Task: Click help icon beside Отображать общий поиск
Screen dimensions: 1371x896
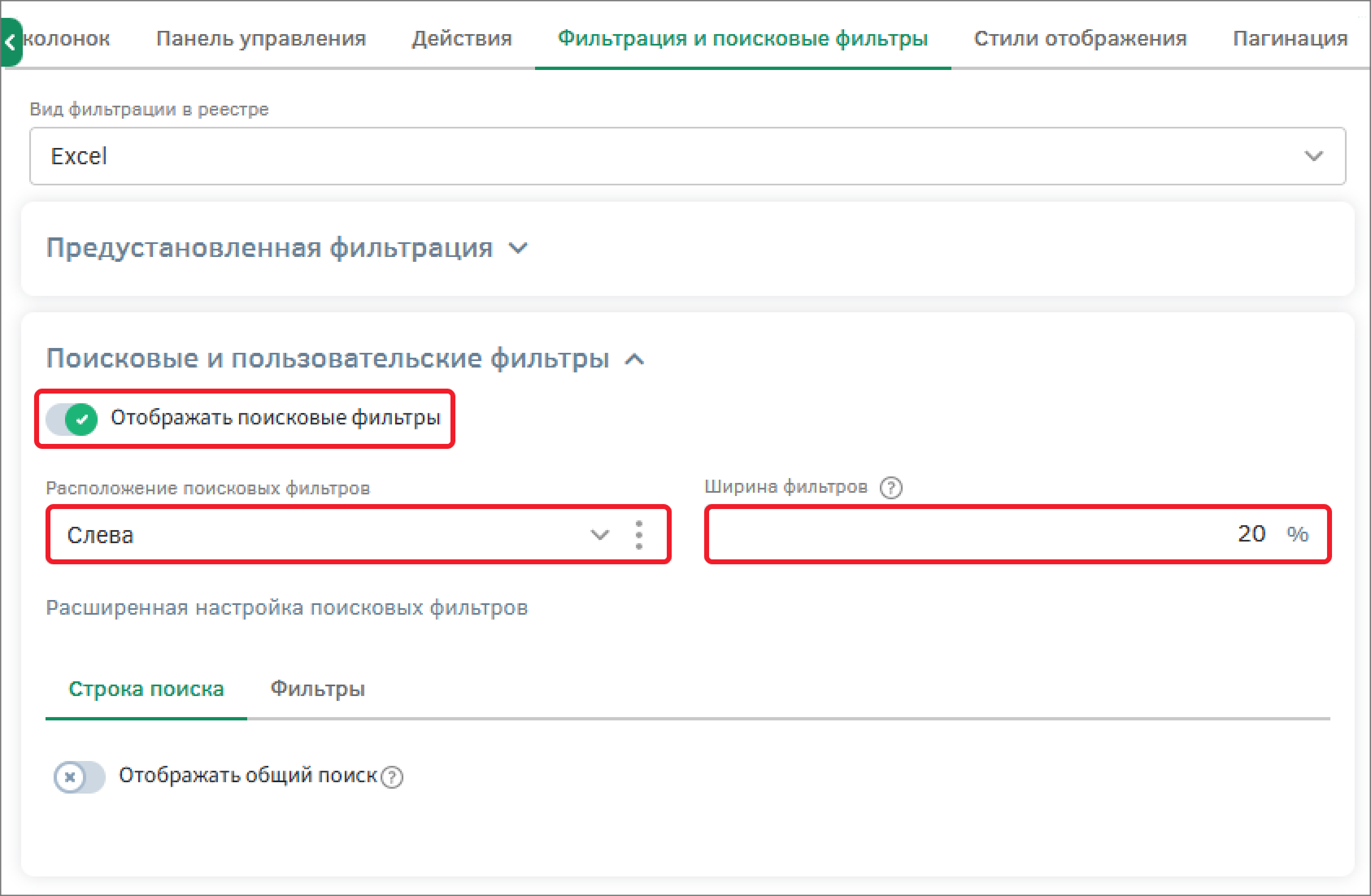Action: pos(392,777)
